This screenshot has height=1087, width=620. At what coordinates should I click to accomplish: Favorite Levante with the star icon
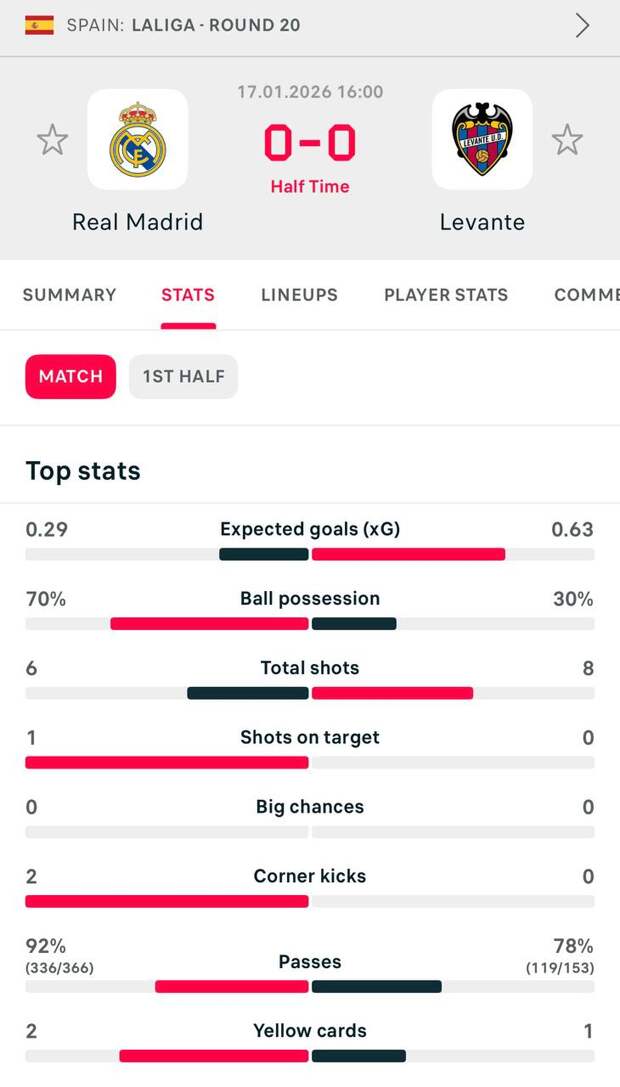coord(567,140)
